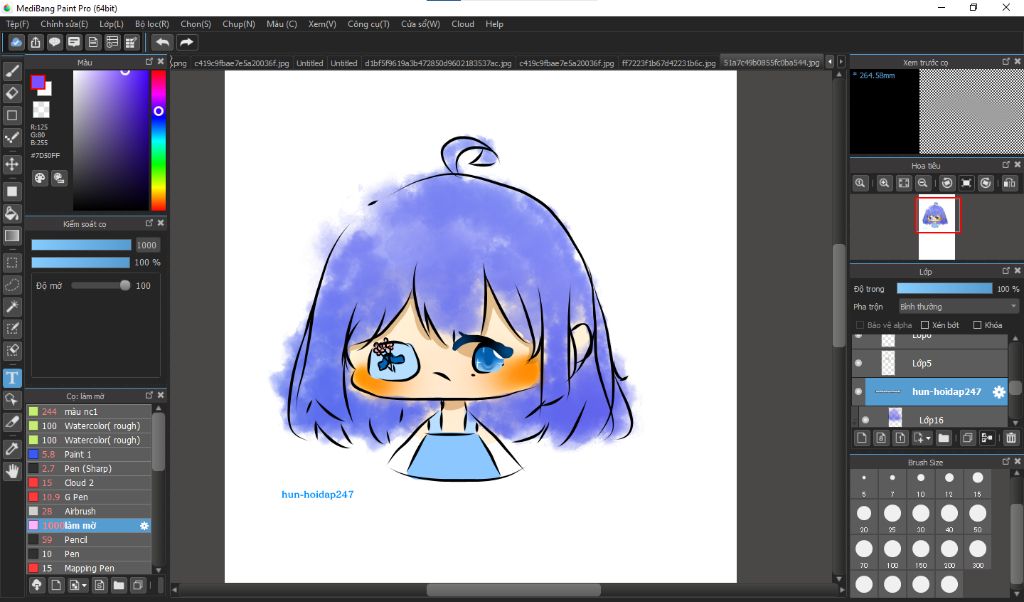Select the Eraser tool

[12, 93]
